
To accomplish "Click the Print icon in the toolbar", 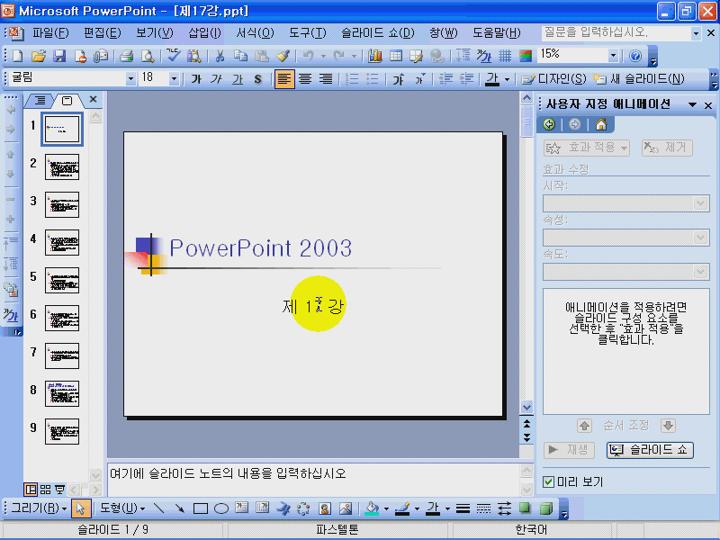I will (x=126, y=56).
